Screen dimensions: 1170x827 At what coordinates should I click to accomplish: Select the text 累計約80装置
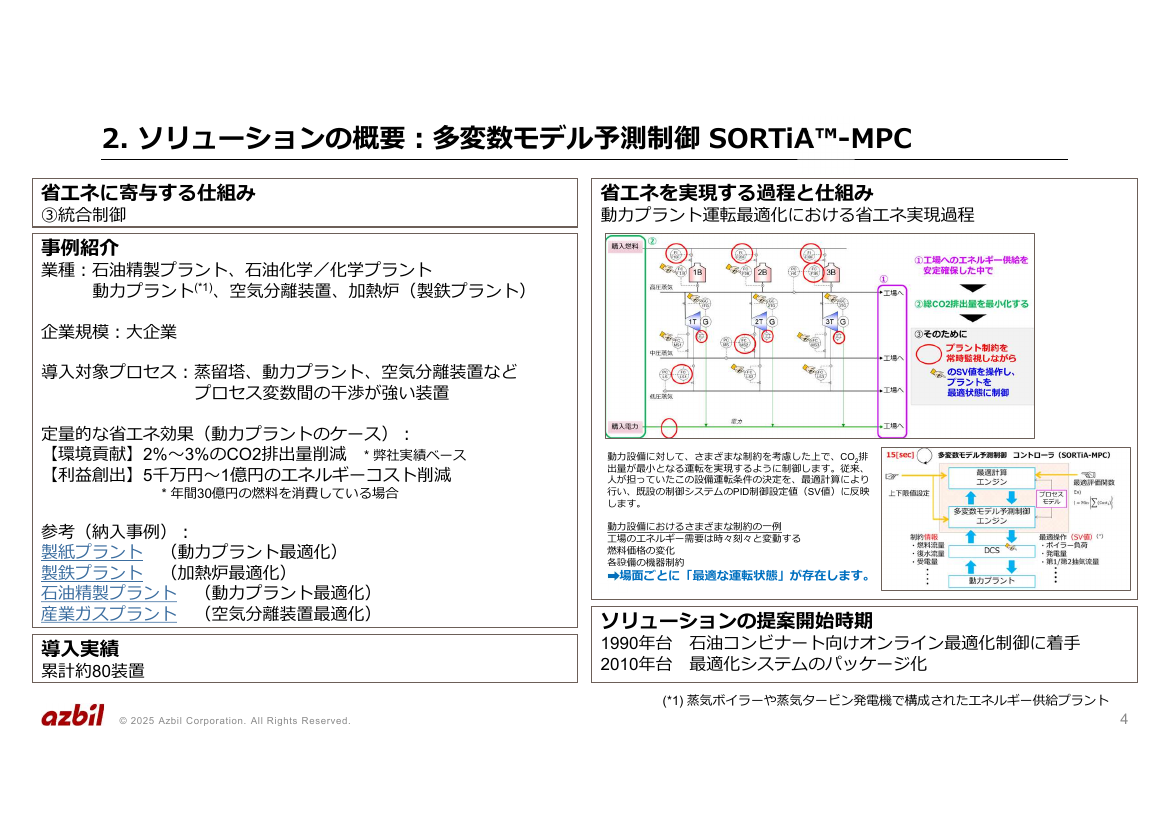click(93, 670)
